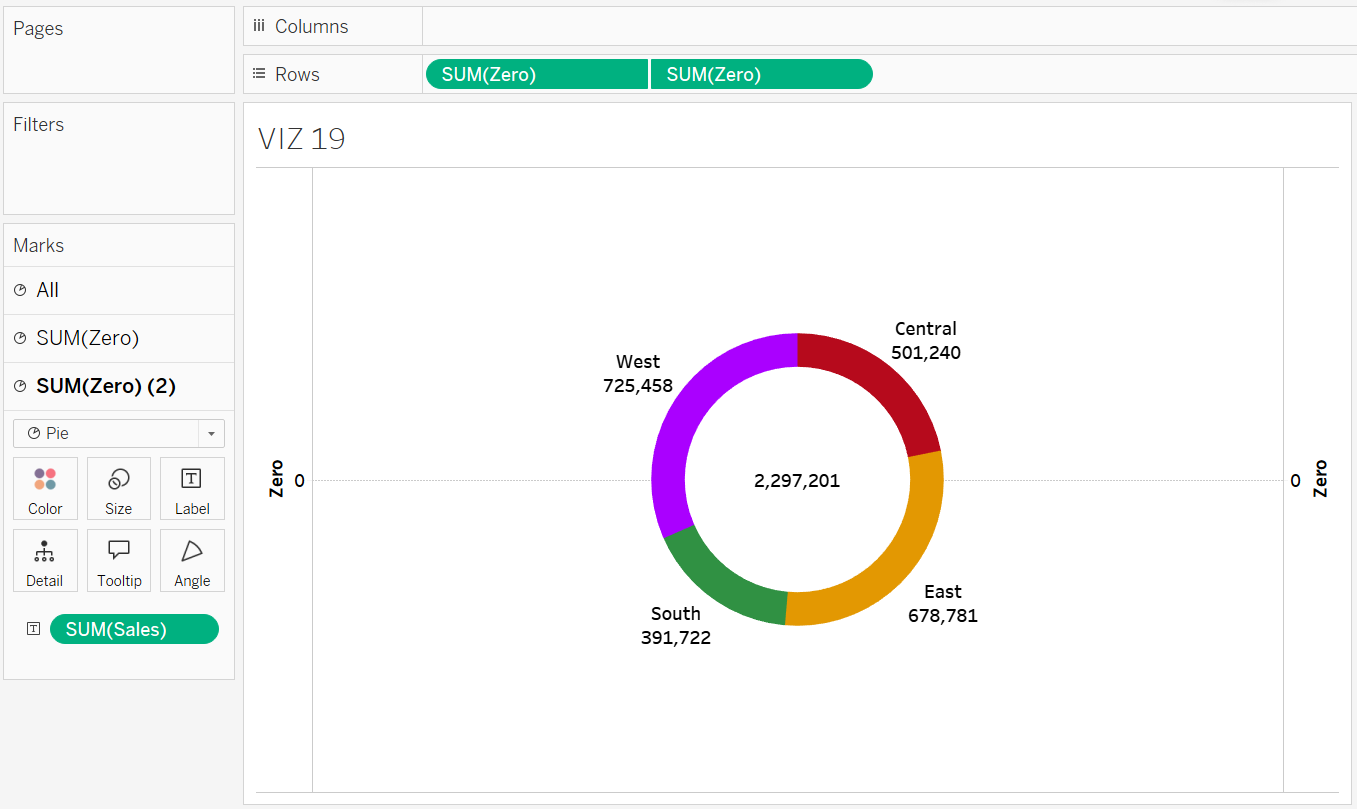The image size is (1357, 809).
Task: Select the green South donut segment
Action: tap(716, 585)
